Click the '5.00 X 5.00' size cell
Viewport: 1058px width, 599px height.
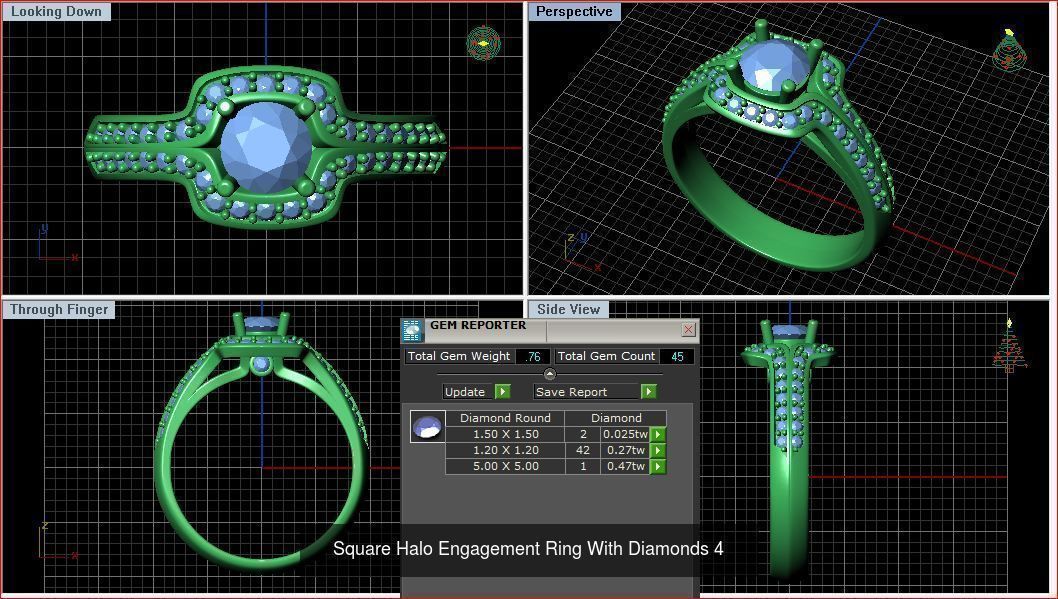point(505,467)
